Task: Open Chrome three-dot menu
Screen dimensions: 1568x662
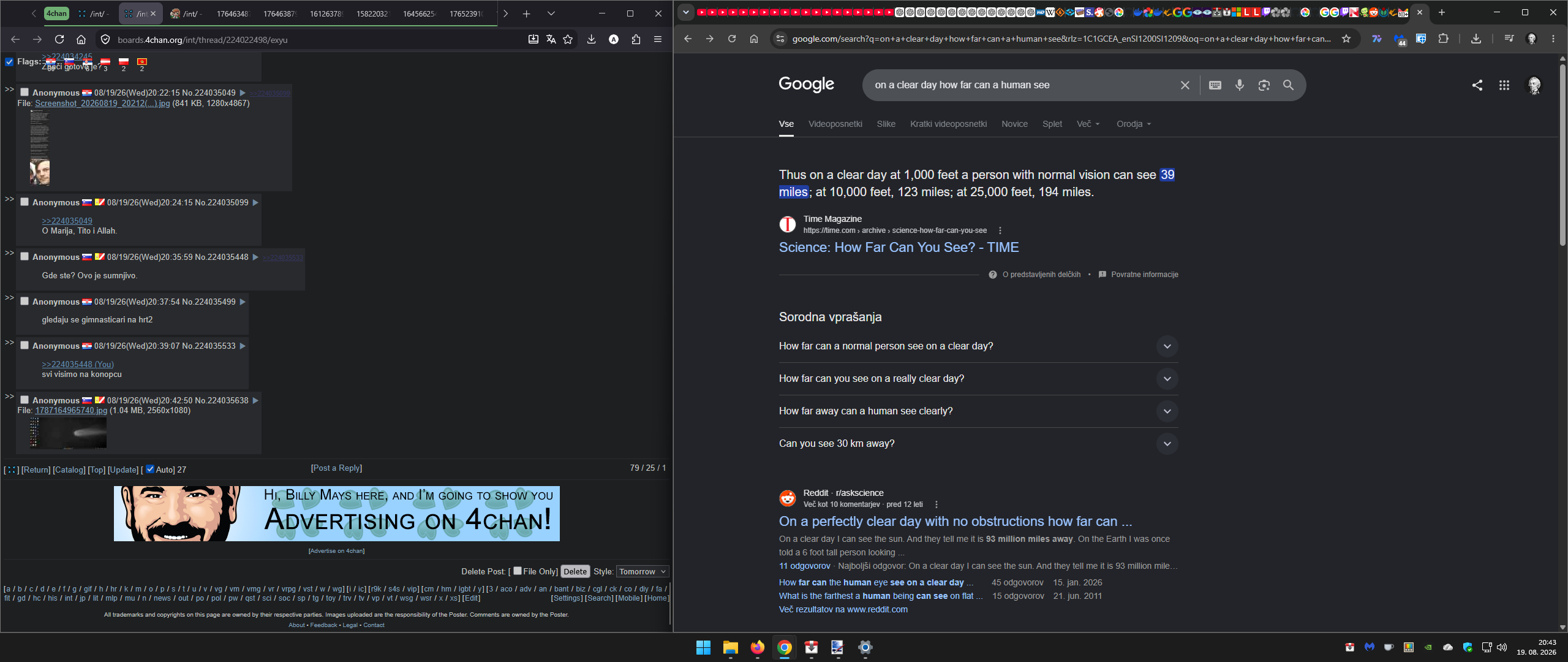Action: click(1553, 39)
